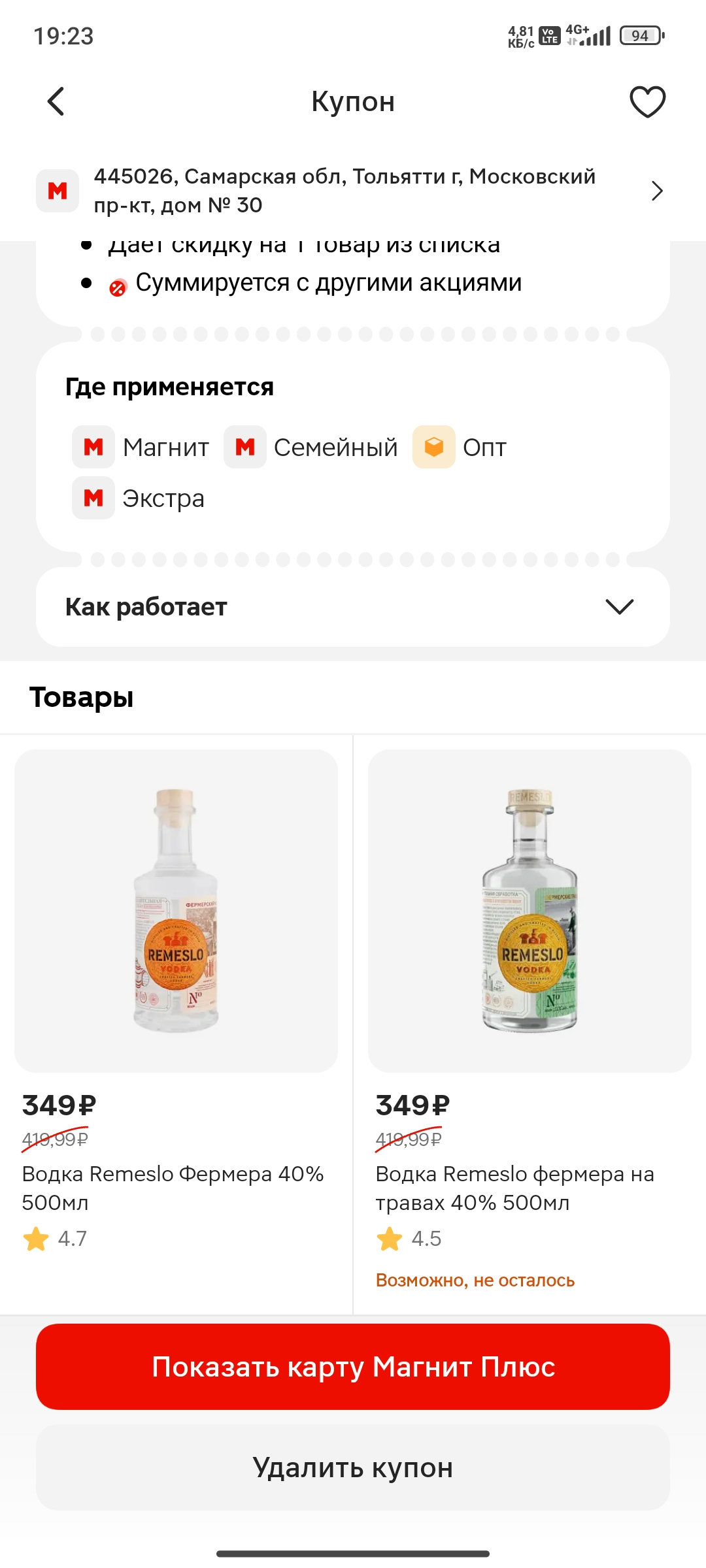Viewport: 706px width, 1568px height.
Task: Open Водка Remeslo фермера на травах title
Action: coord(515,1188)
